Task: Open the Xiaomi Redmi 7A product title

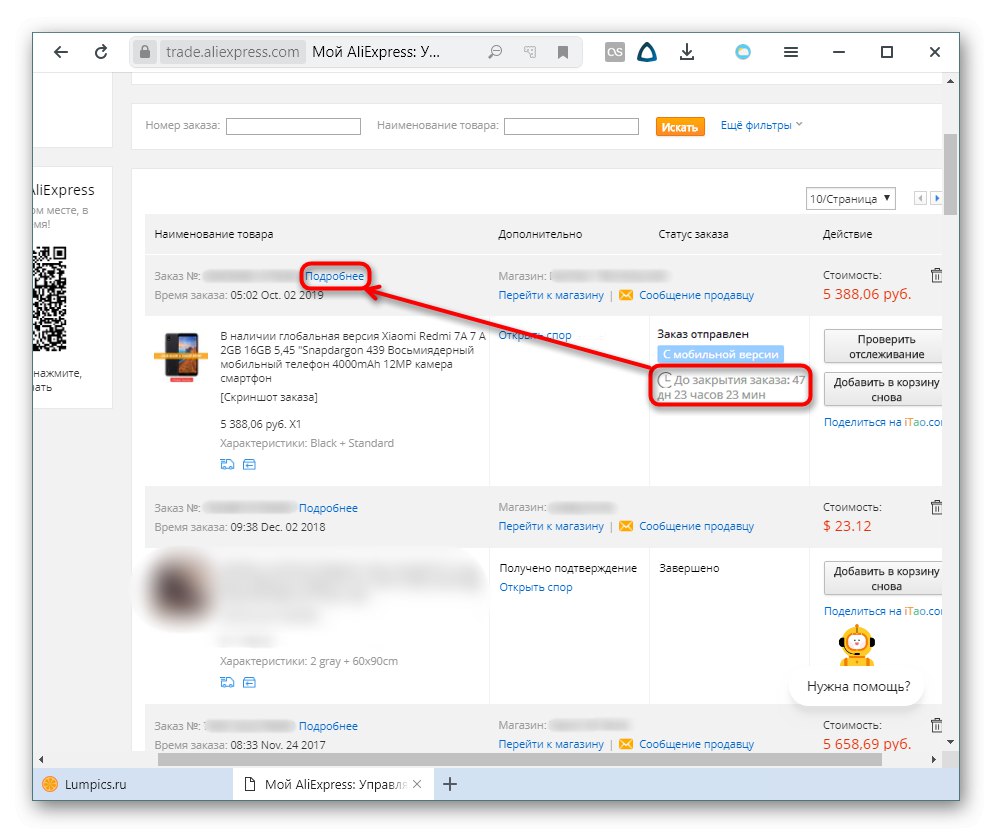Action: (x=352, y=357)
